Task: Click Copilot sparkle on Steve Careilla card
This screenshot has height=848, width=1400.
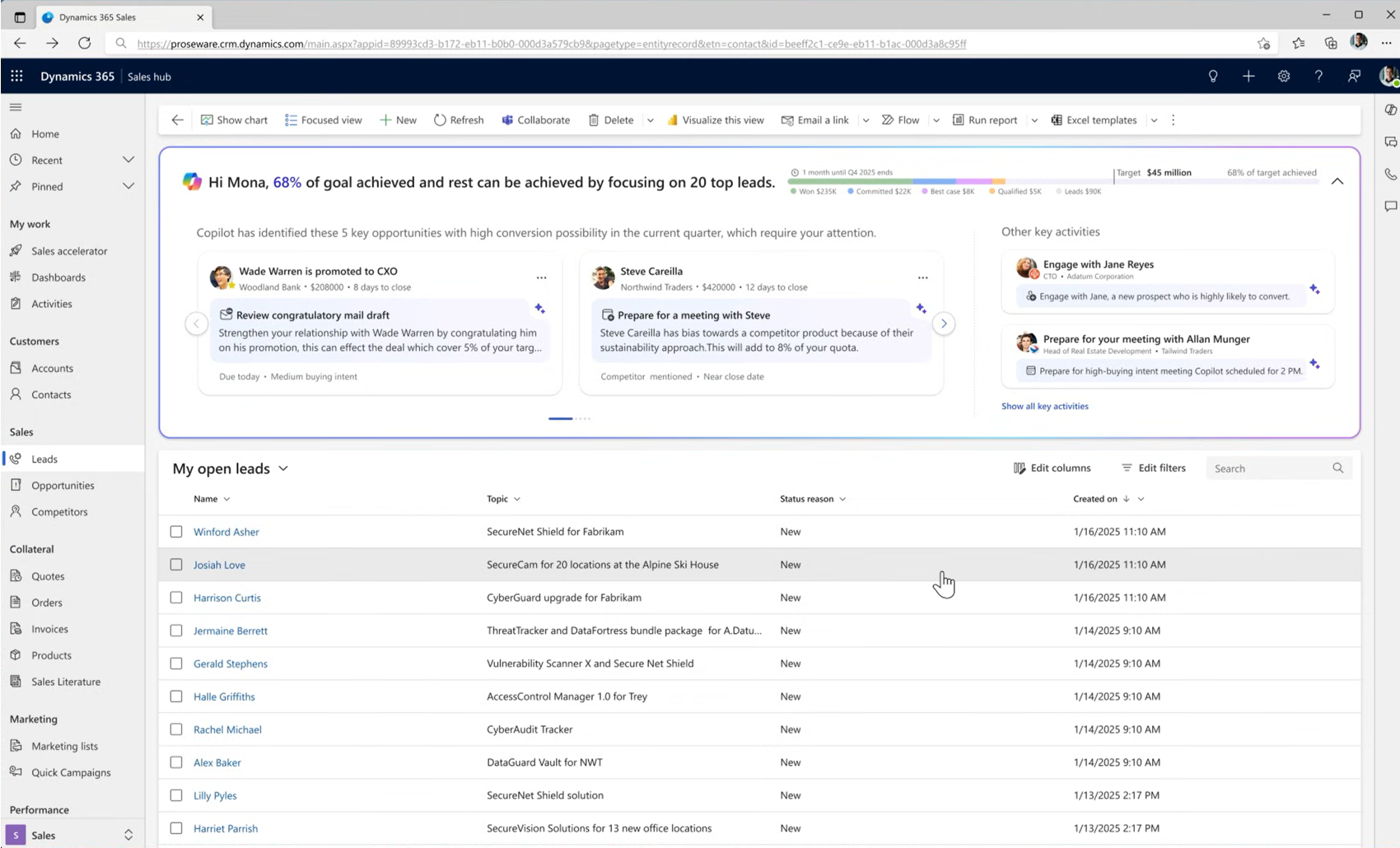Action: click(921, 308)
